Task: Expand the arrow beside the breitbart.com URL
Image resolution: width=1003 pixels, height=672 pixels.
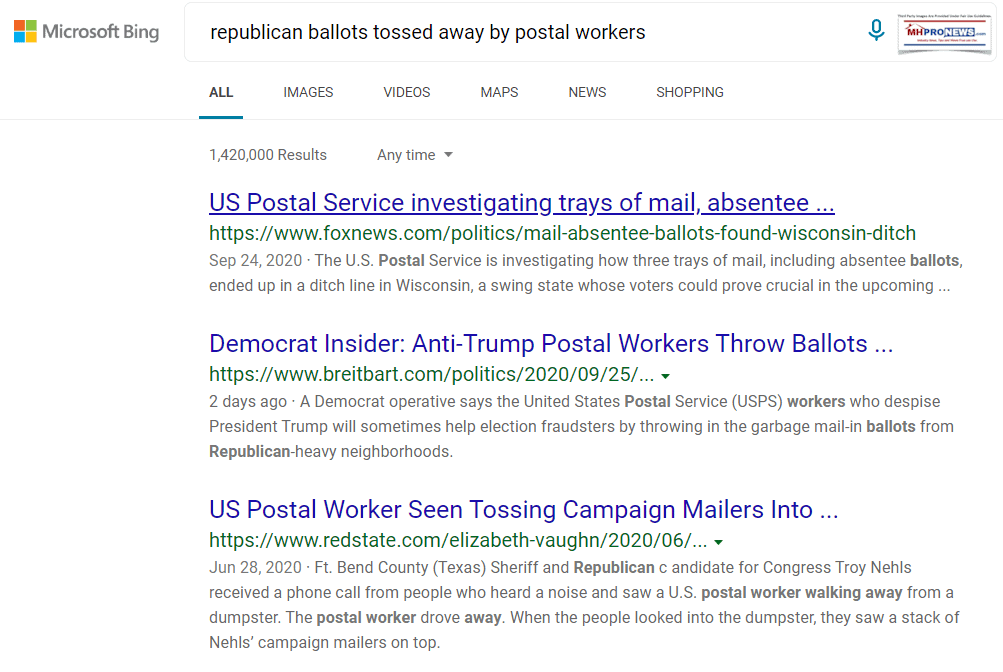Action: click(666, 376)
